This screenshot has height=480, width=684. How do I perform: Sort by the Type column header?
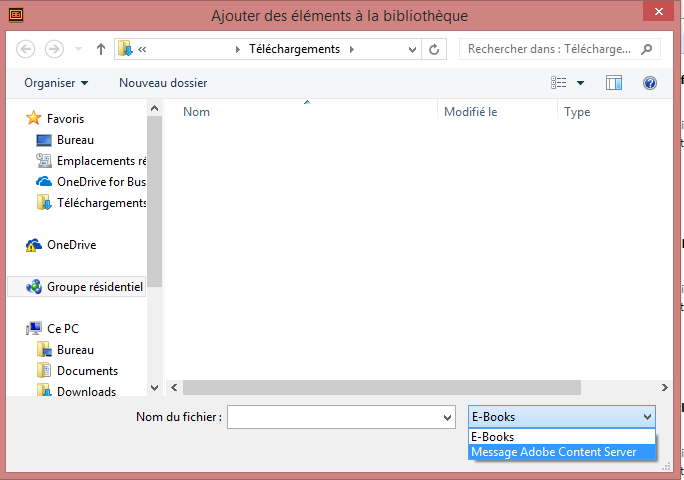tap(577, 112)
